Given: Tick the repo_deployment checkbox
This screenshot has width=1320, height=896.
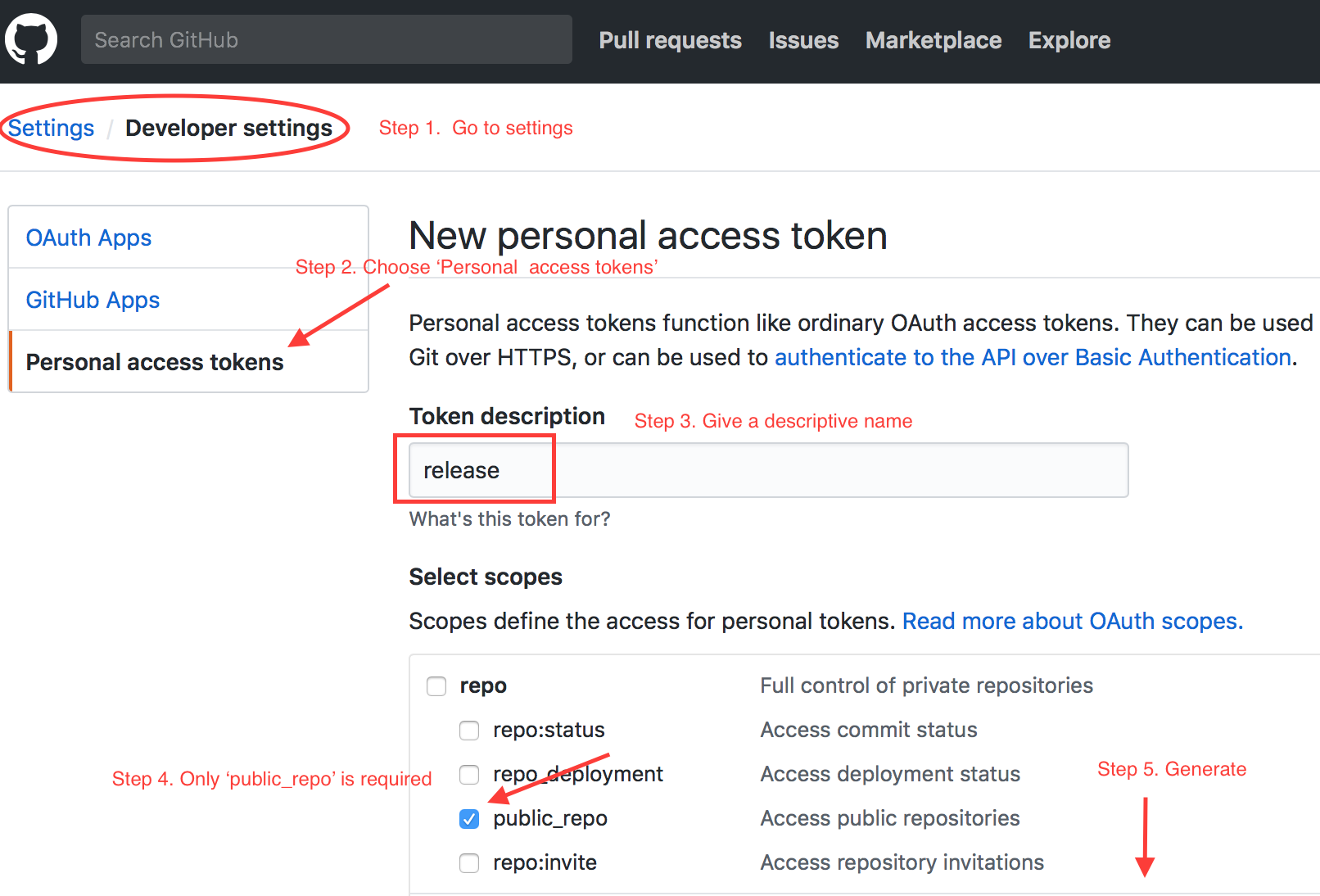Looking at the screenshot, I should tap(469, 775).
